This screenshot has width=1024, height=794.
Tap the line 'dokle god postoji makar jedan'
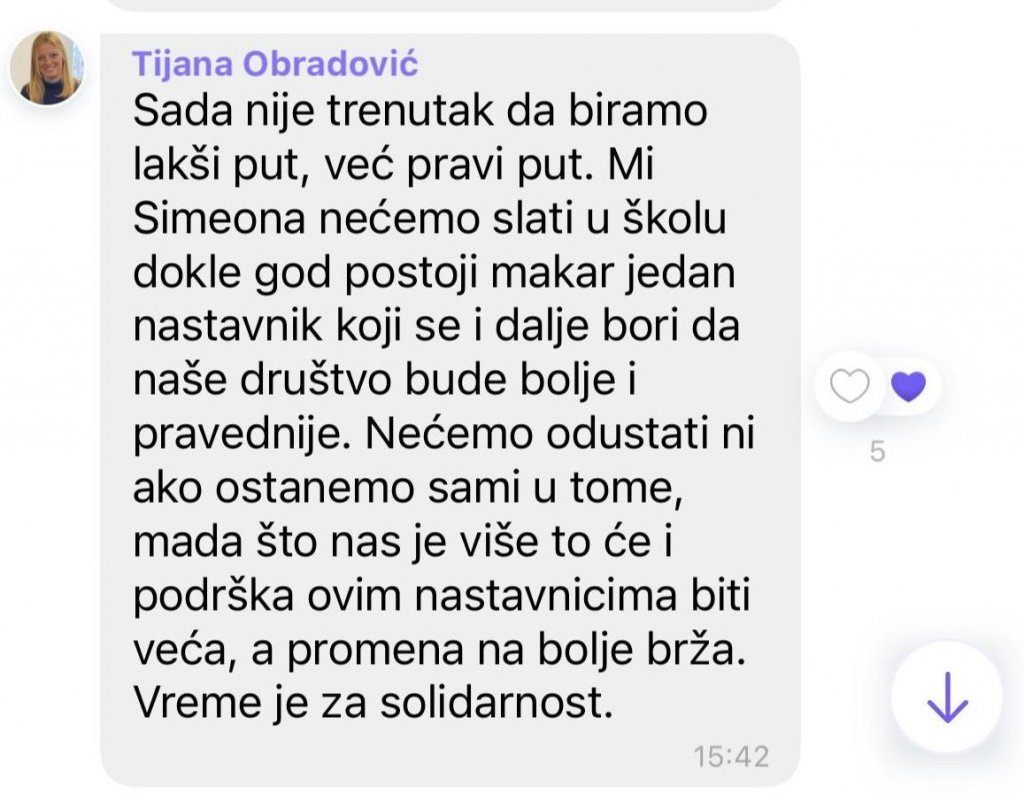[x=434, y=273]
